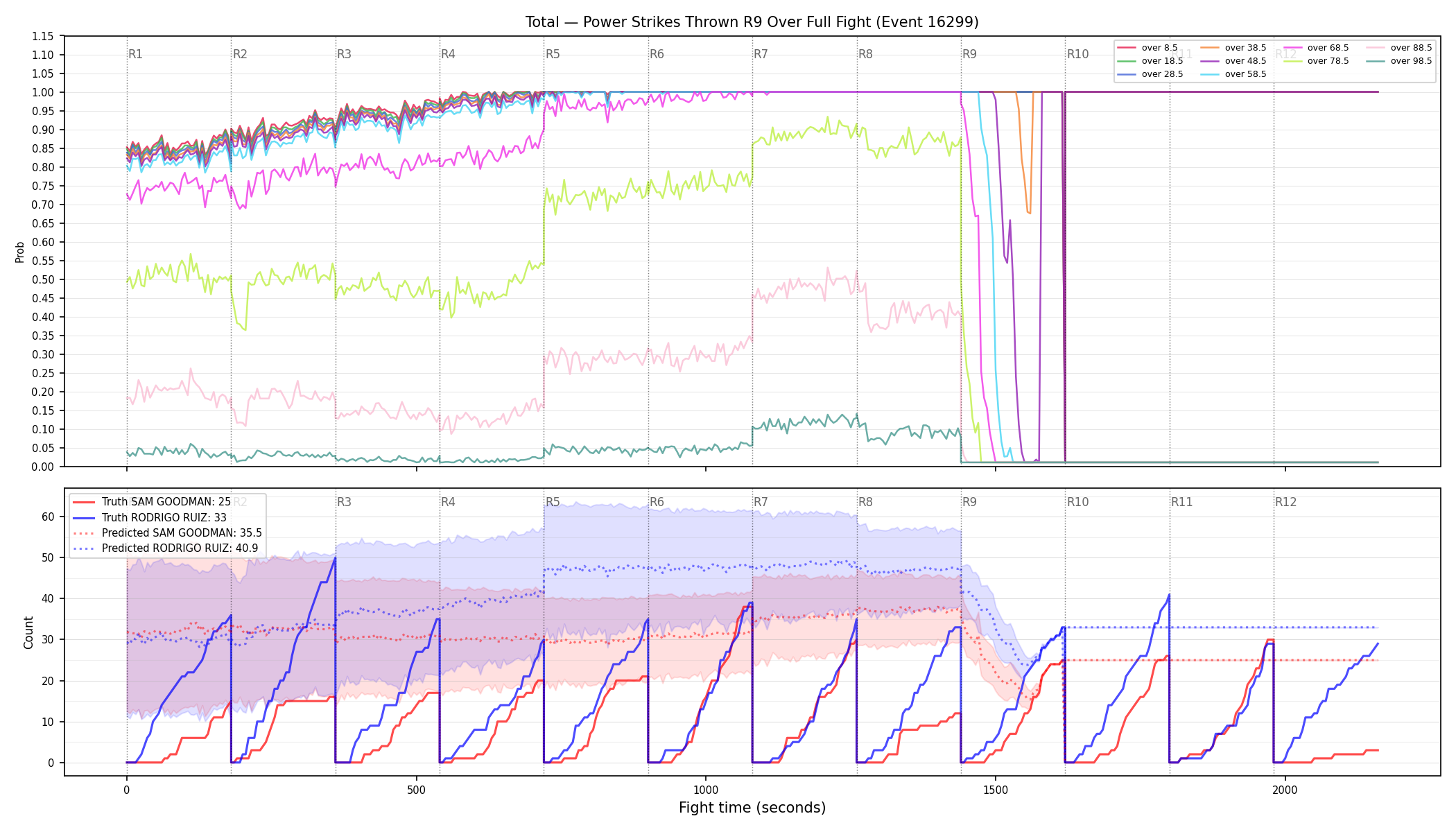This screenshot has height=832, width=1456.
Task: Click the 1500 tick on fight time axis
Action: tap(996, 790)
